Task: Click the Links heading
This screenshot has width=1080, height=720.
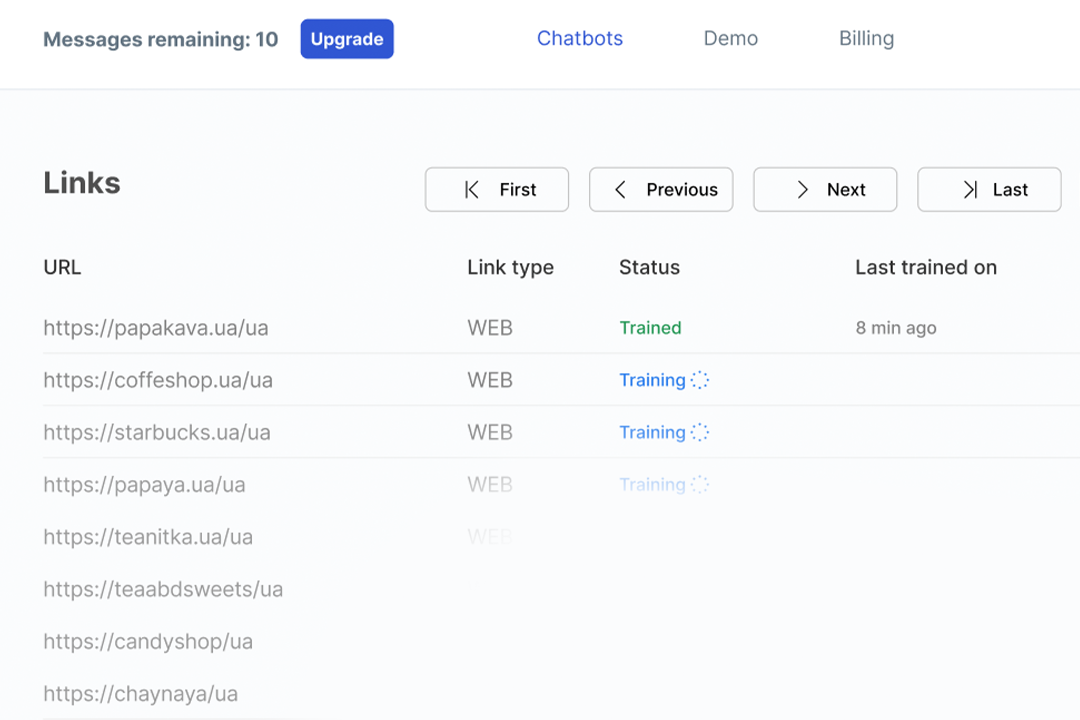Action: pyautogui.click(x=81, y=183)
